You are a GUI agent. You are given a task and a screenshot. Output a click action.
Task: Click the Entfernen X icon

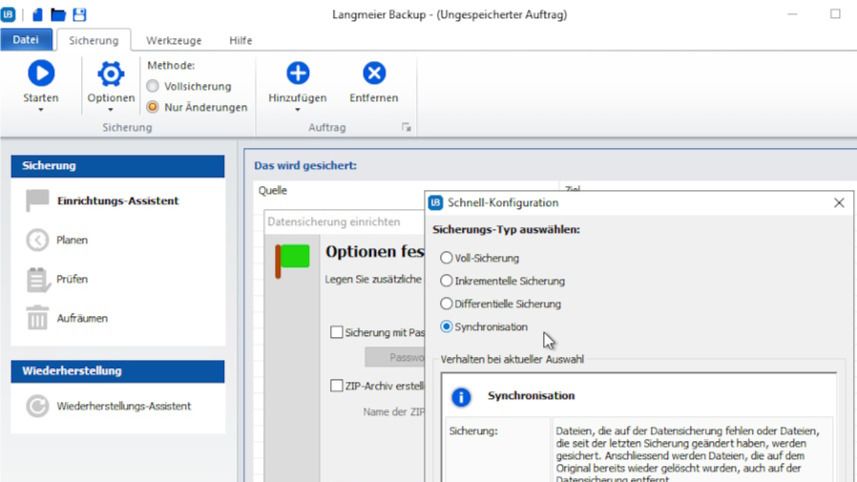[x=374, y=73]
